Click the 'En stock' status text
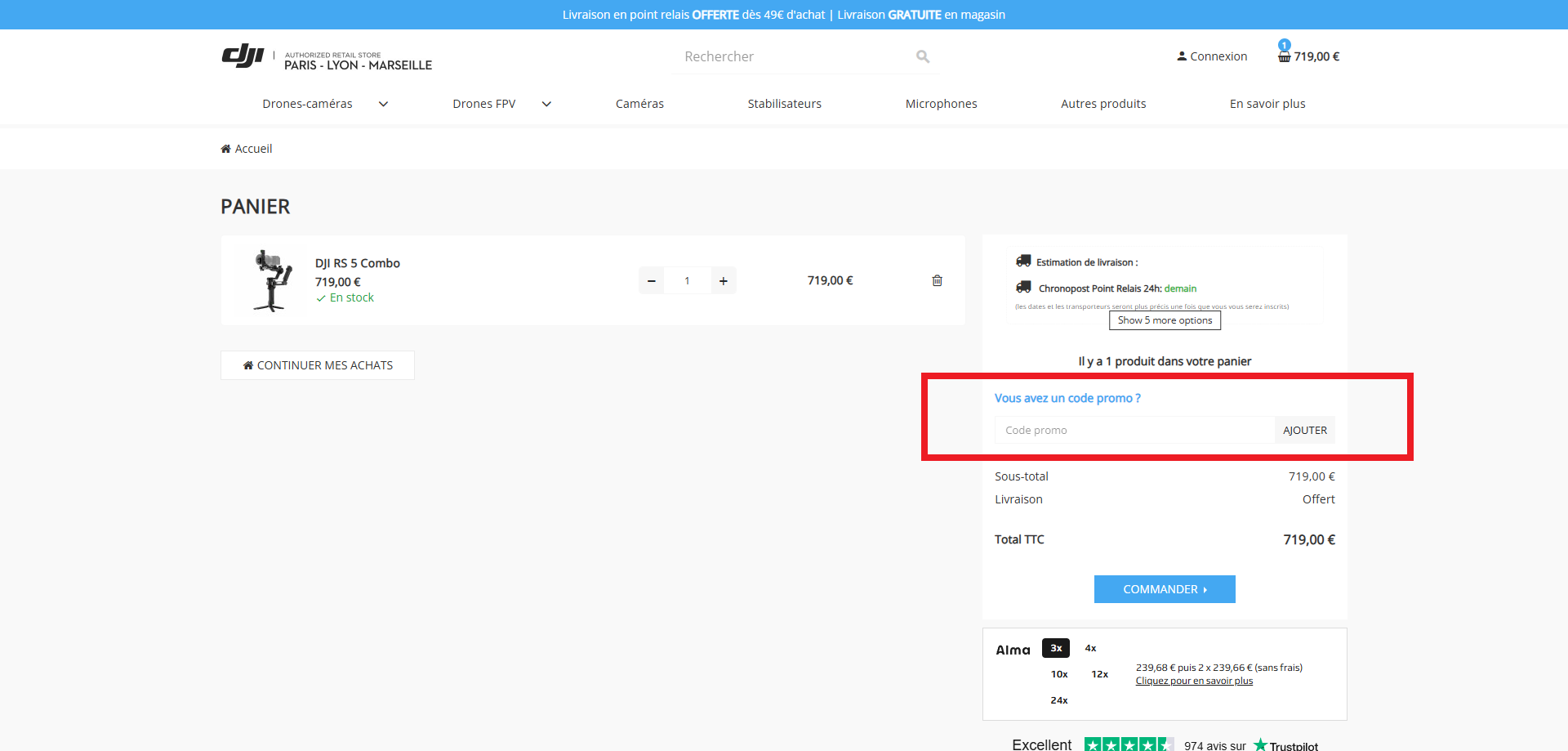 pyautogui.click(x=352, y=297)
